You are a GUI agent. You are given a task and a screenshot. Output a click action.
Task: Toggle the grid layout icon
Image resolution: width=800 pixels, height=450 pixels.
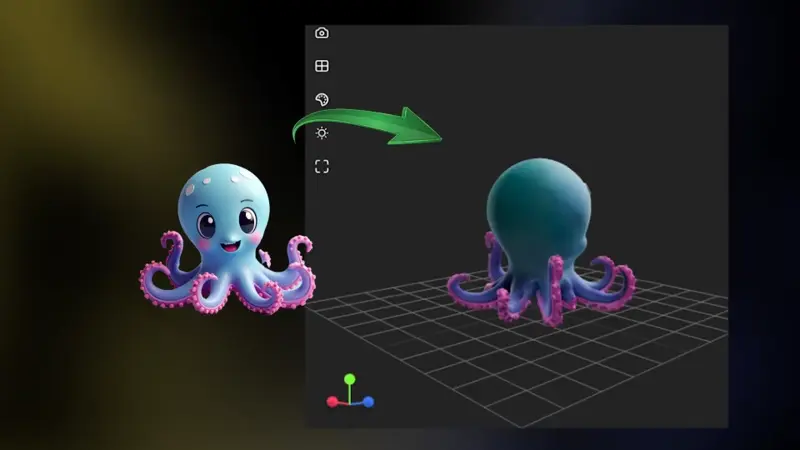coord(322,66)
